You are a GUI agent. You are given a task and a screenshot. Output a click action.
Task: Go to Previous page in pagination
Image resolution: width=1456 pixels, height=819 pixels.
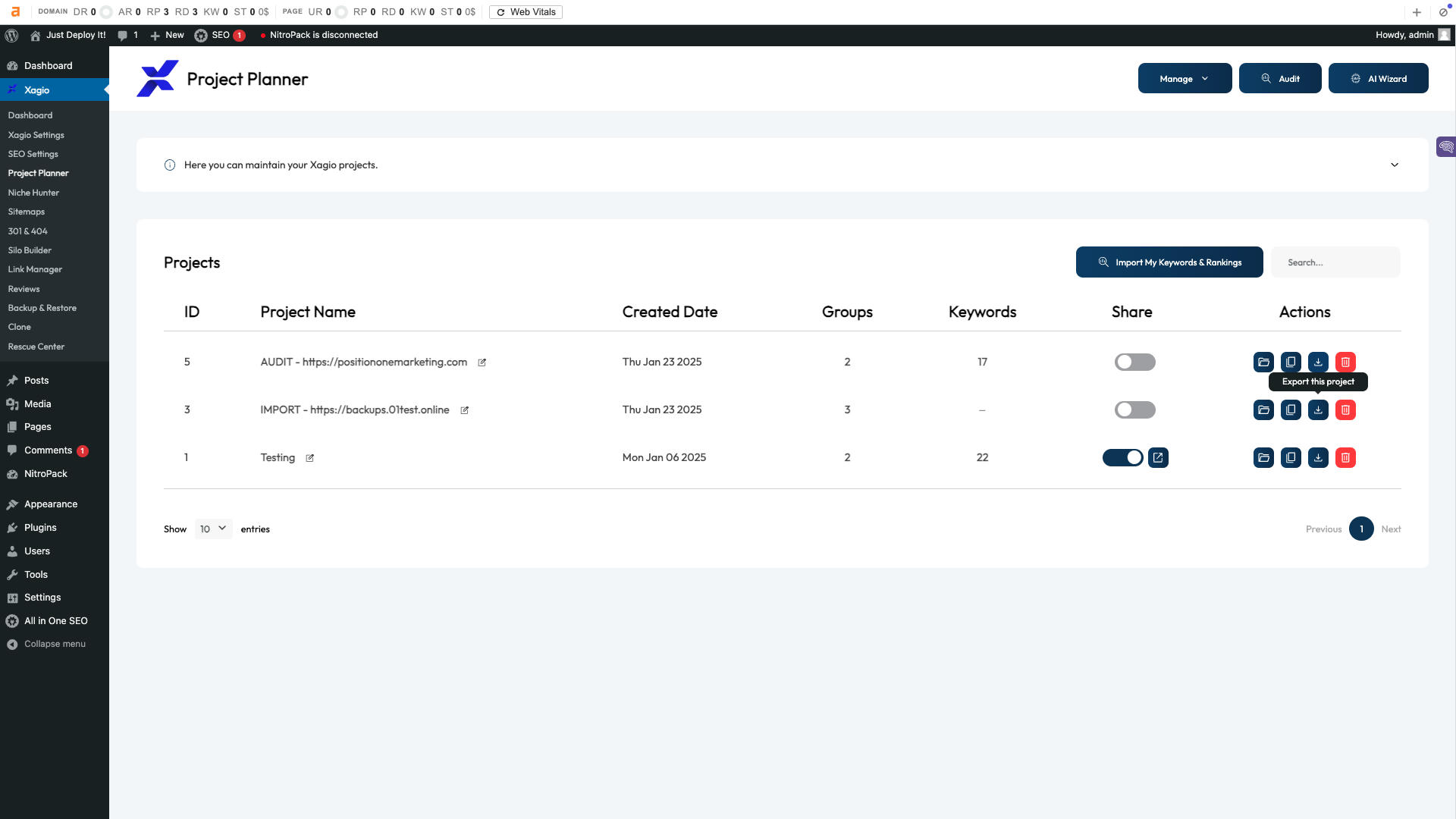(x=1323, y=529)
